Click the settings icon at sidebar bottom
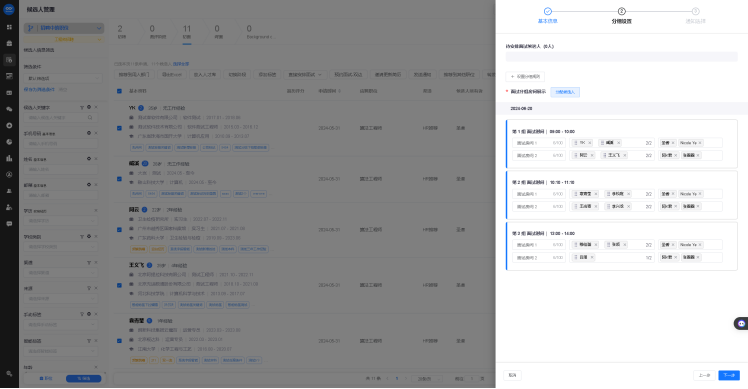Viewport: 748px width, 389px height. (9, 374)
